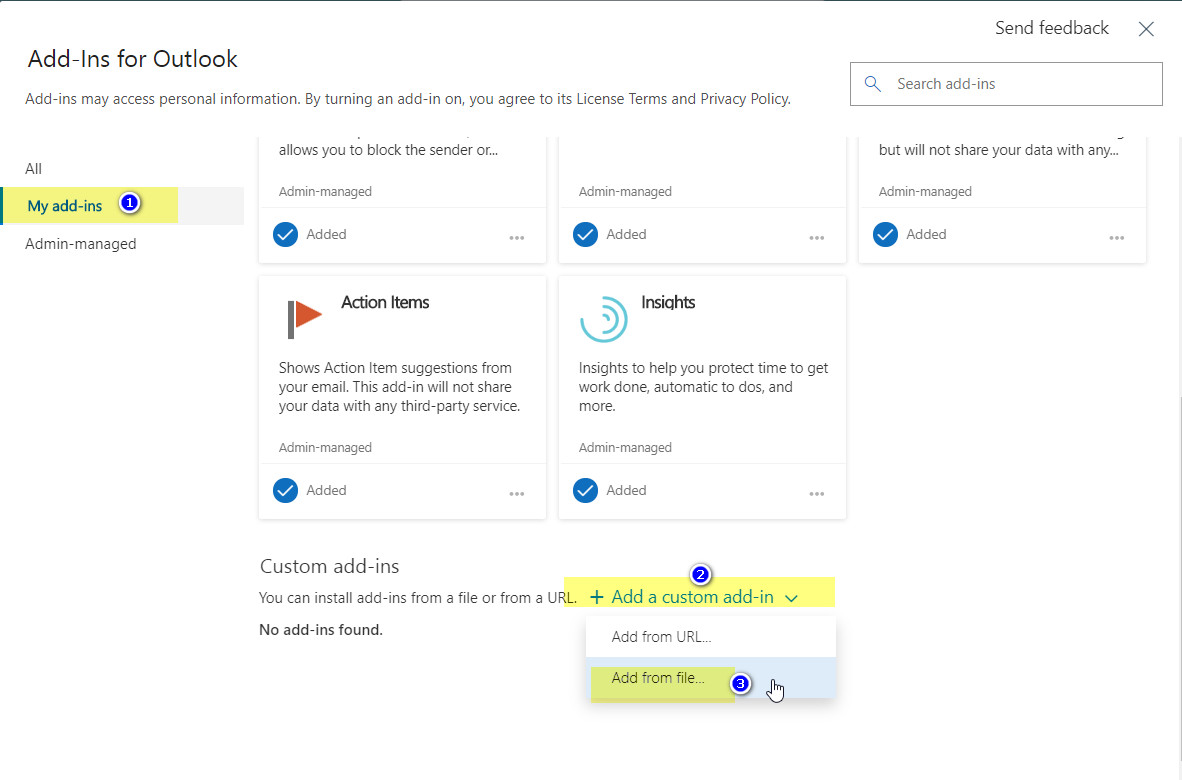Open the Admin-managed category

81,244
